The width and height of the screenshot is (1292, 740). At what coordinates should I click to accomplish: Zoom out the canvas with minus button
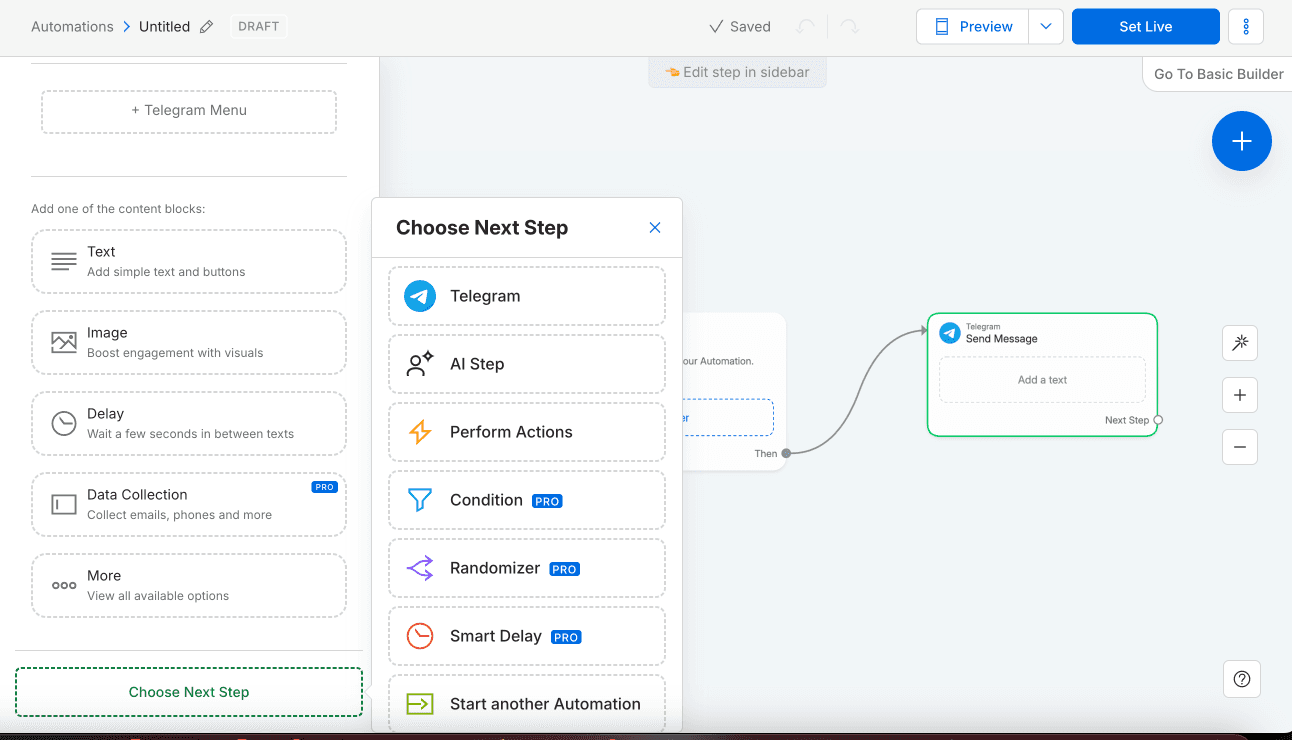1240,447
